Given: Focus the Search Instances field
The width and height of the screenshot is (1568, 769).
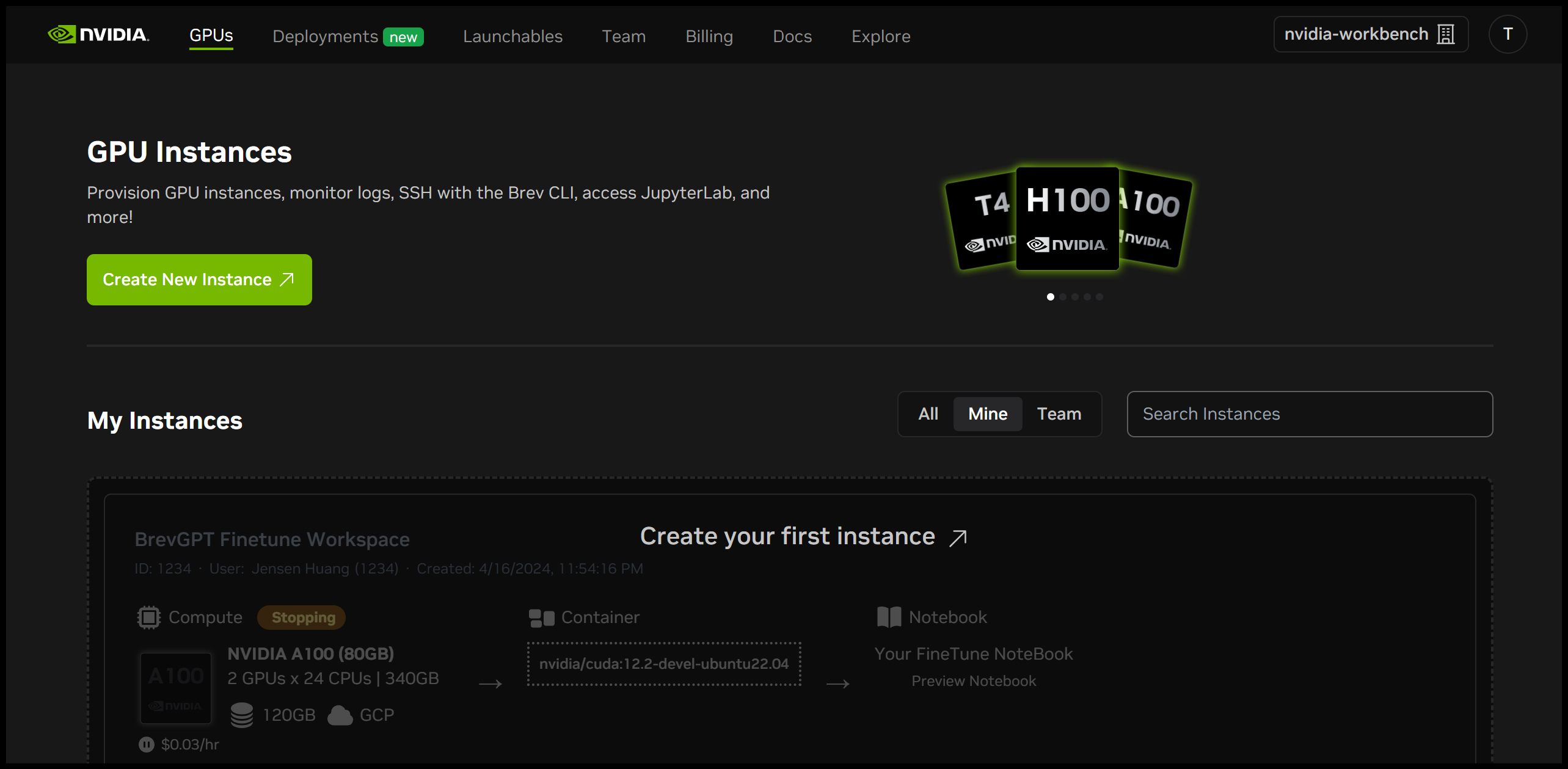Looking at the screenshot, I should pos(1310,414).
